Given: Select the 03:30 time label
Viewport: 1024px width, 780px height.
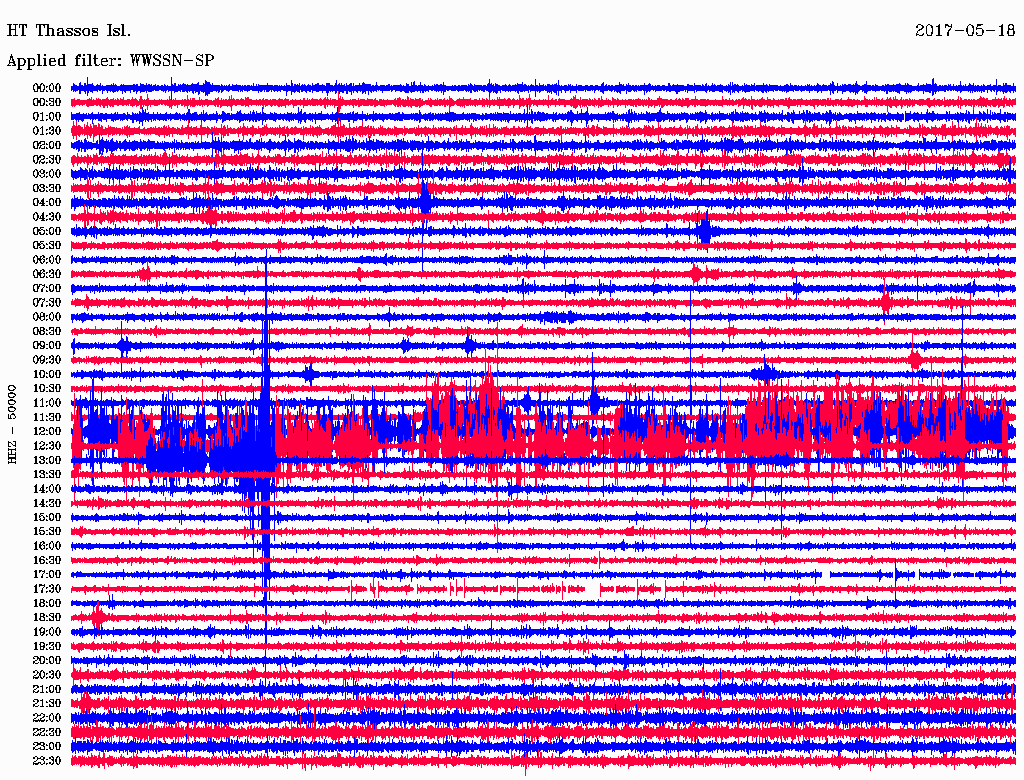Looking at the screenshot, I should click(47, 188).
